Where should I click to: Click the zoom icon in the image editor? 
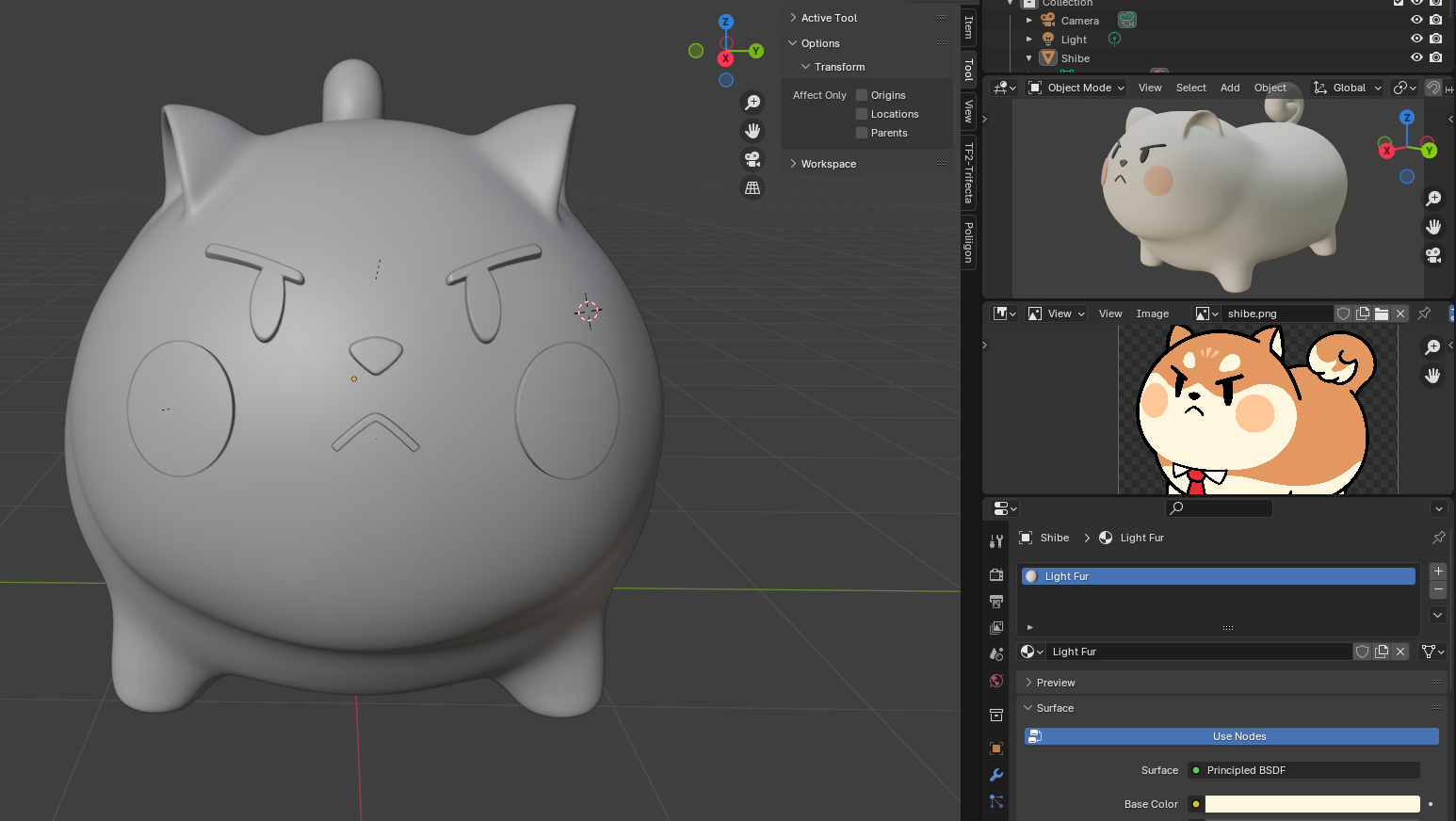(1432, 347)
